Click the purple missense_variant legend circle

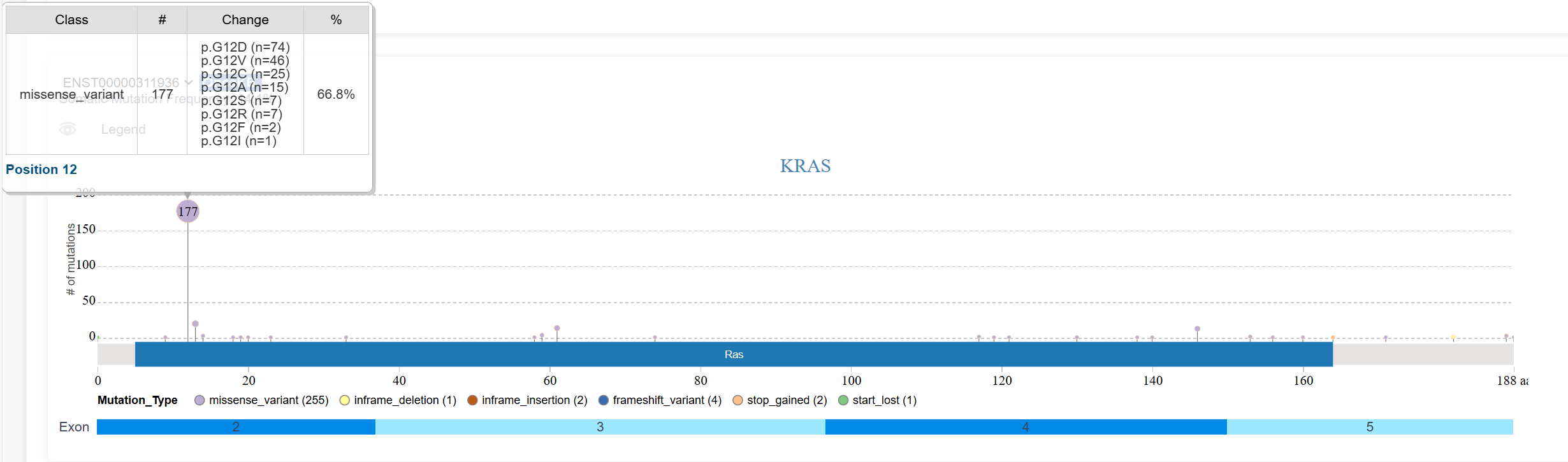200,400
